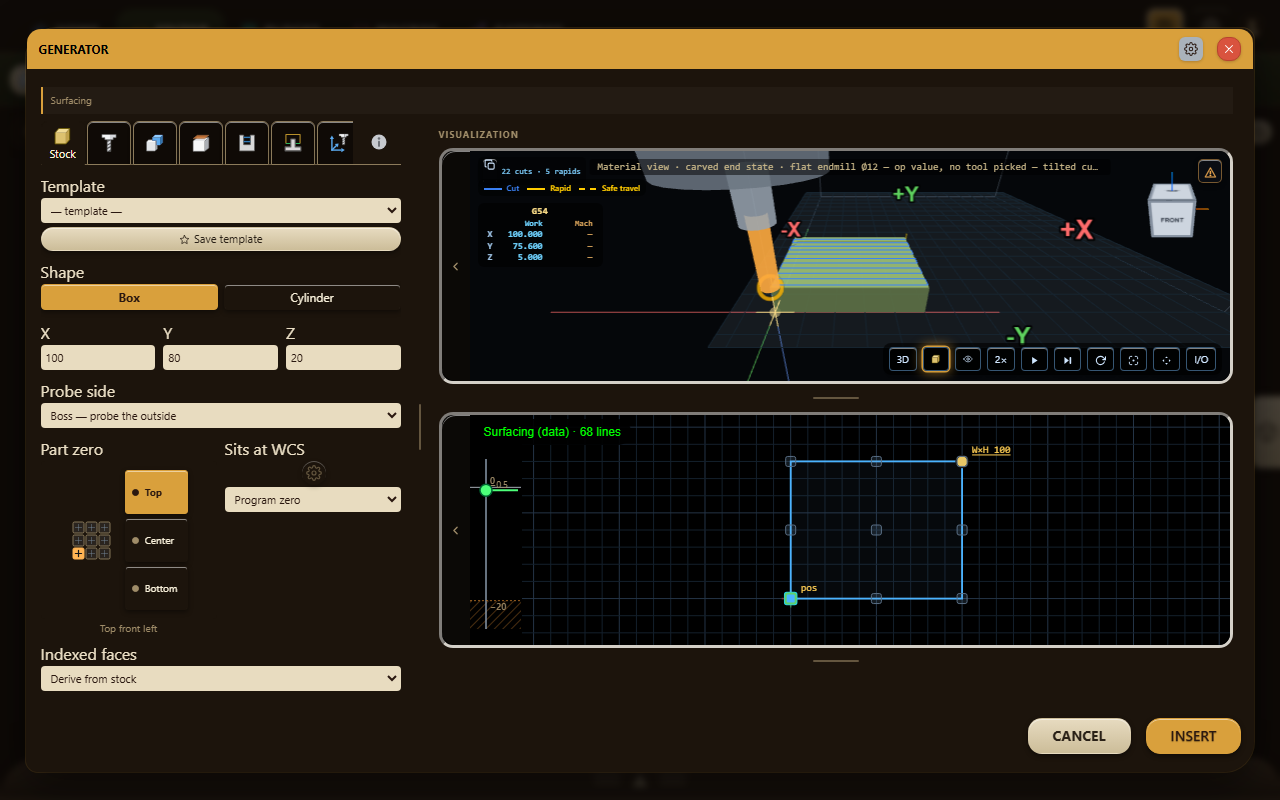1280x800 pixels.
Task: Toggle the 3D view button
Action: pyautogui.click(x=903, y=359)
